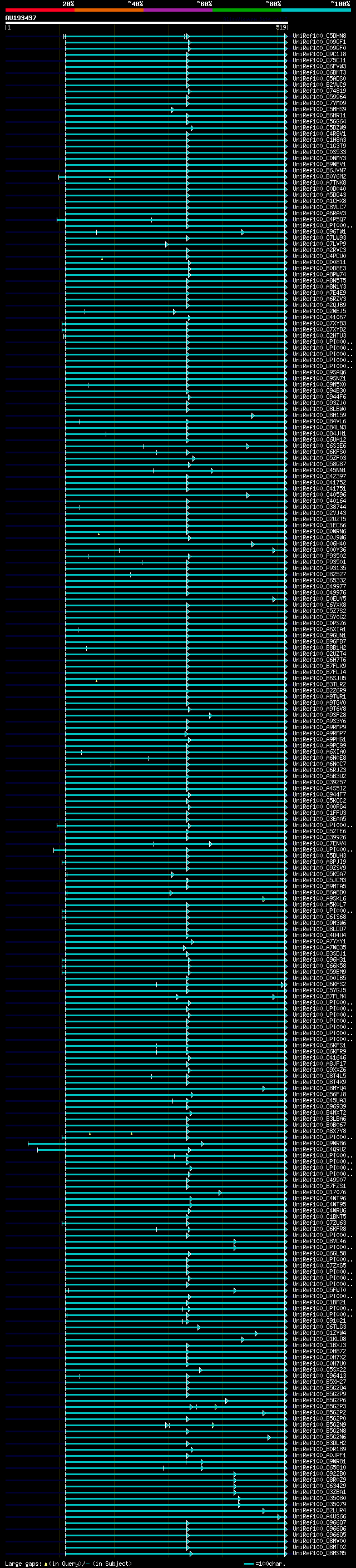Open hit UniRef100_Q09GF1
The image size is (356, 1568).
click(319, 42)
